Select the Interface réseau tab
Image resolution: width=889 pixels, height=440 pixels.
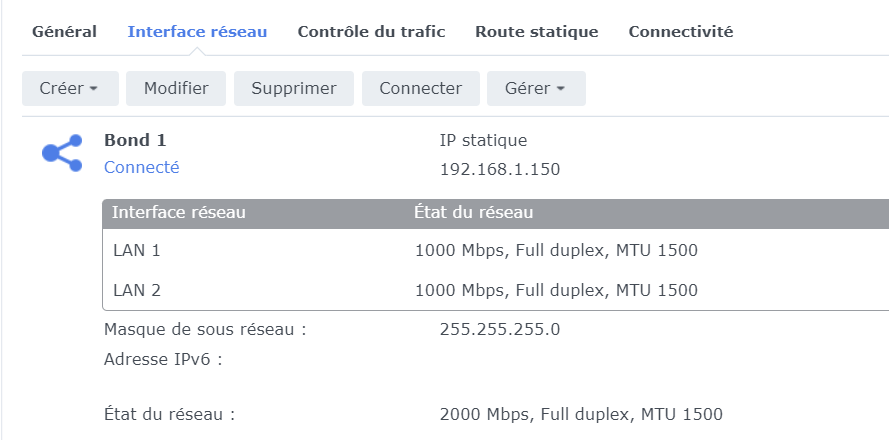pyautogui.click(x=197, y=32)
